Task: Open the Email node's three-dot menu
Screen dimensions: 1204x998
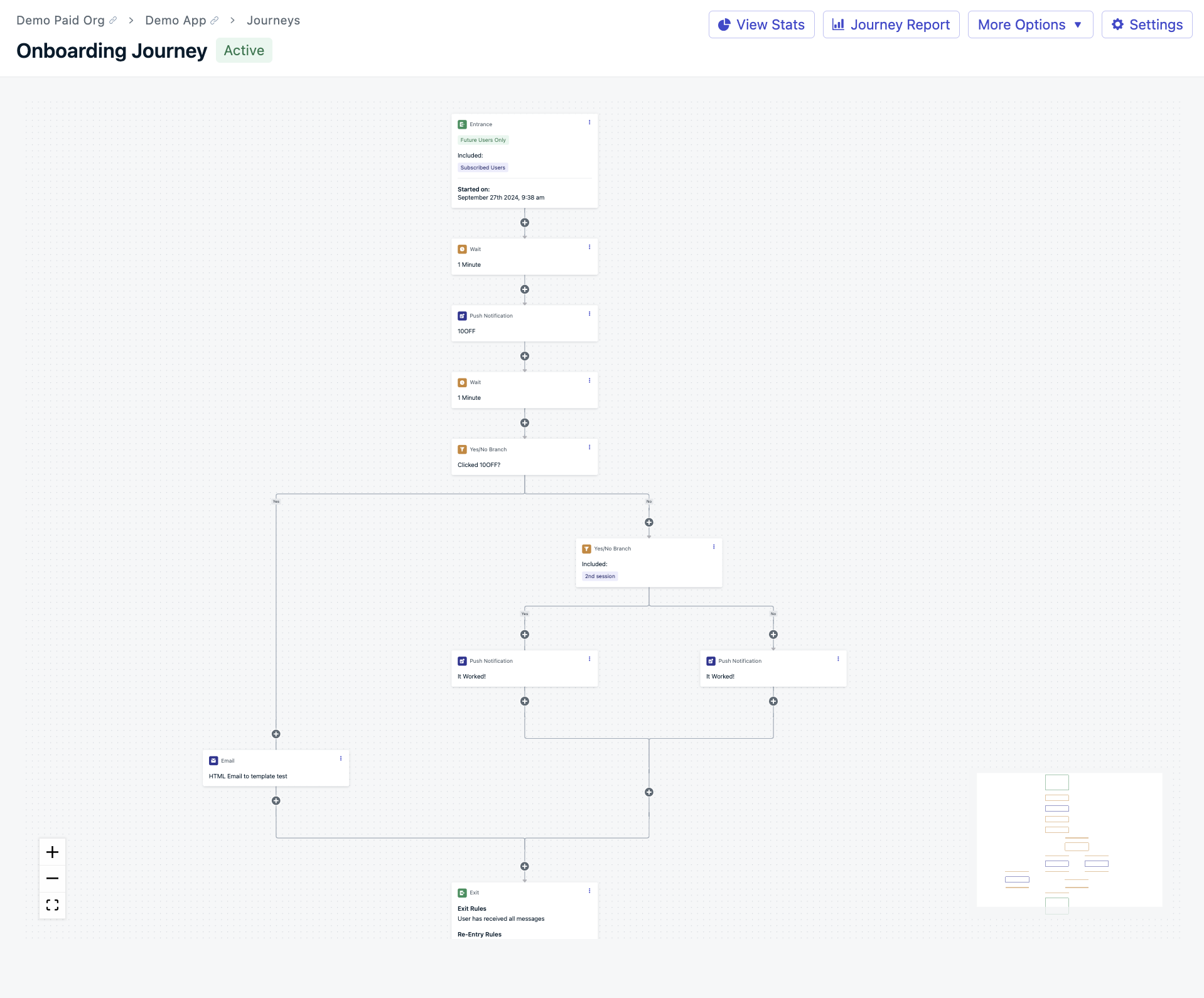Action: (341, 759)
